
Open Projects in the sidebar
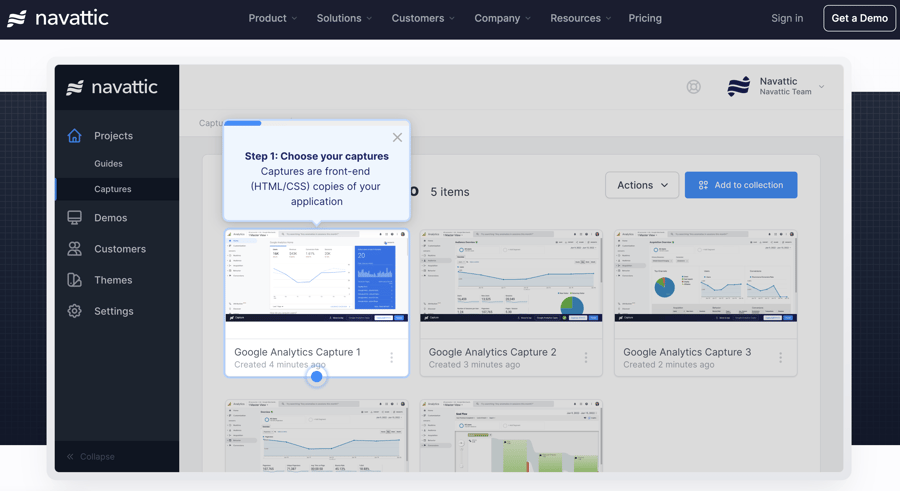coord(113,136)
